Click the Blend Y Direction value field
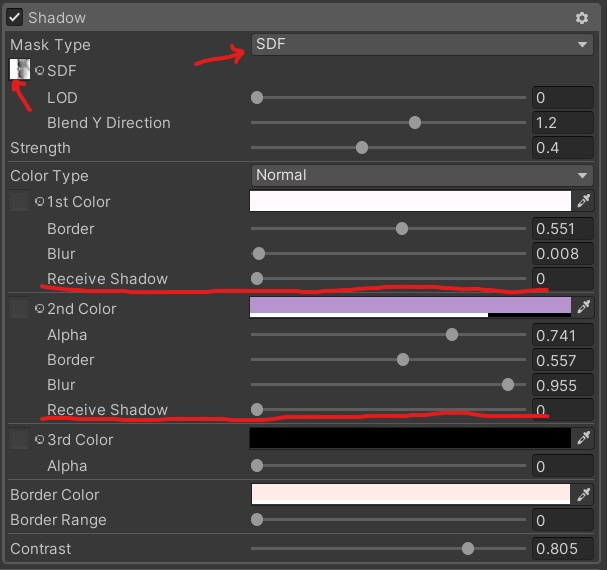The image size is (607, 570). [563, 123]
